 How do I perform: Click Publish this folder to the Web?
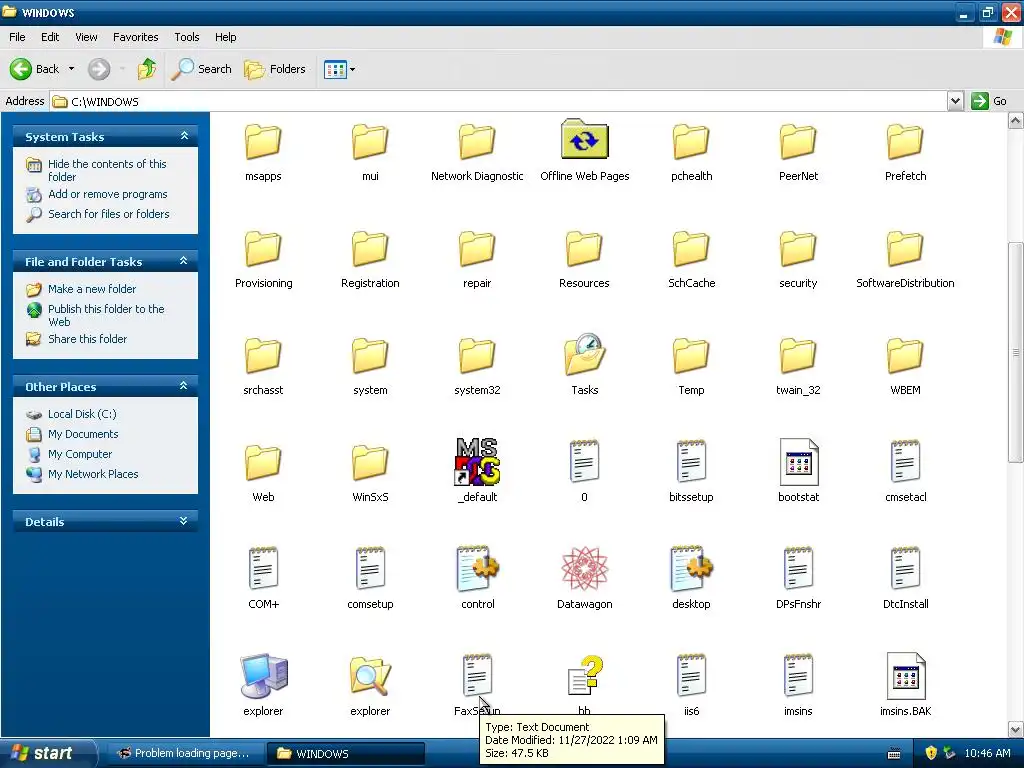(x=106, y=315)
